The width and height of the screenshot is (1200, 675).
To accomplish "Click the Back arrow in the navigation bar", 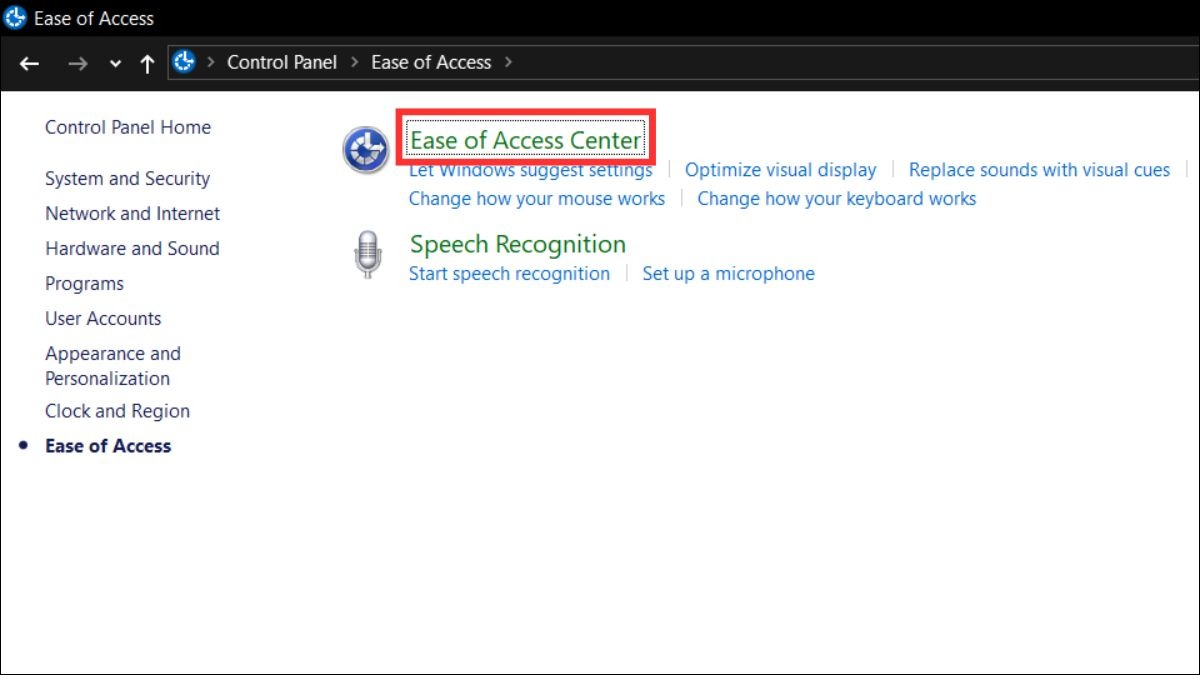I will (29, 63).
